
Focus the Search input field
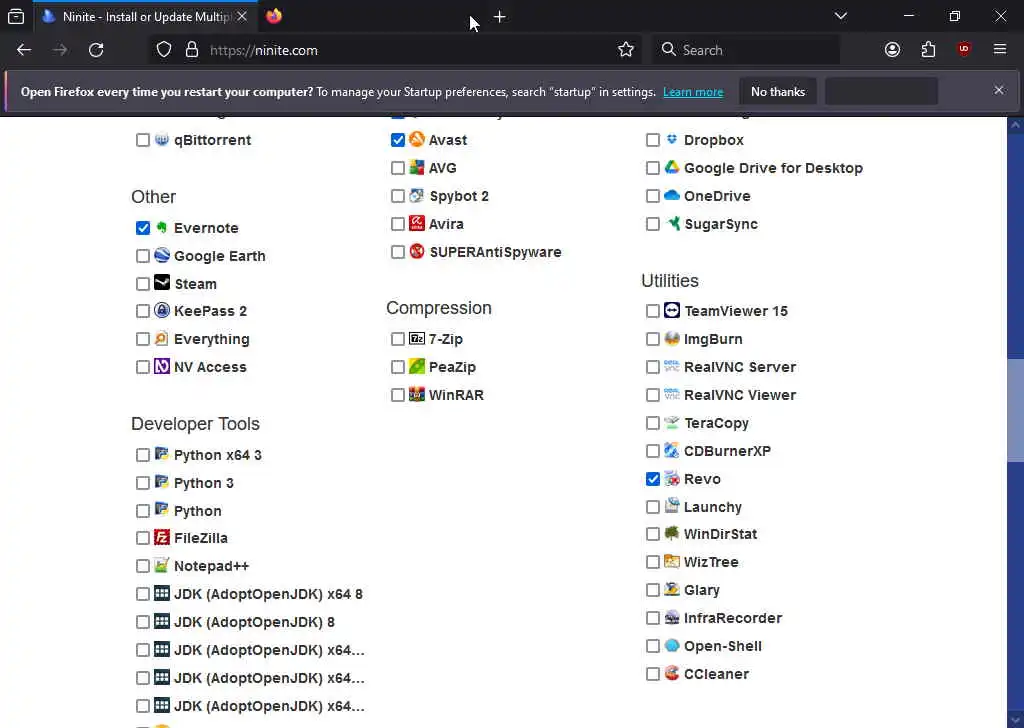click(x=746, y=50)
